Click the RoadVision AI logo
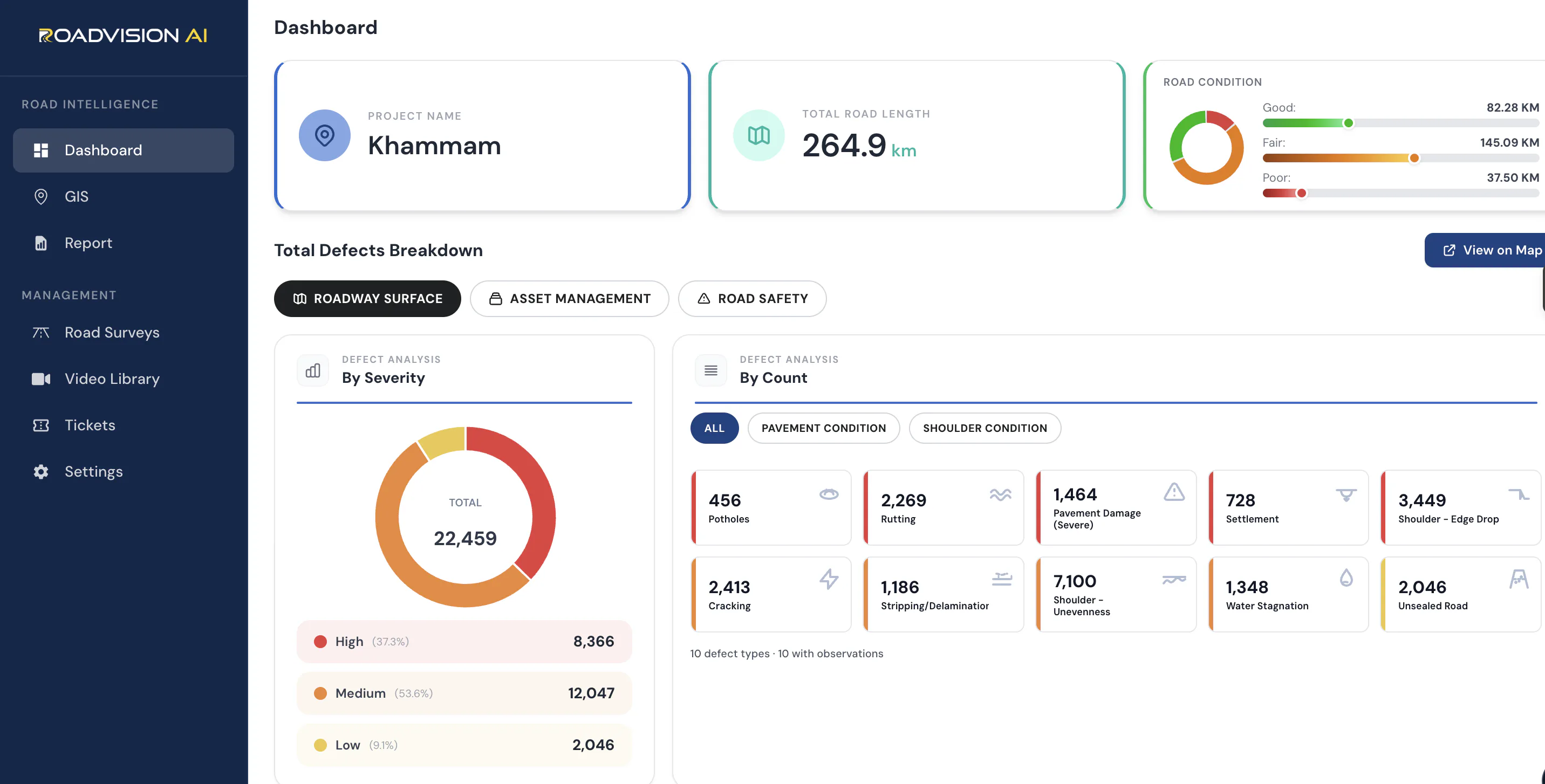 [123, 36]
